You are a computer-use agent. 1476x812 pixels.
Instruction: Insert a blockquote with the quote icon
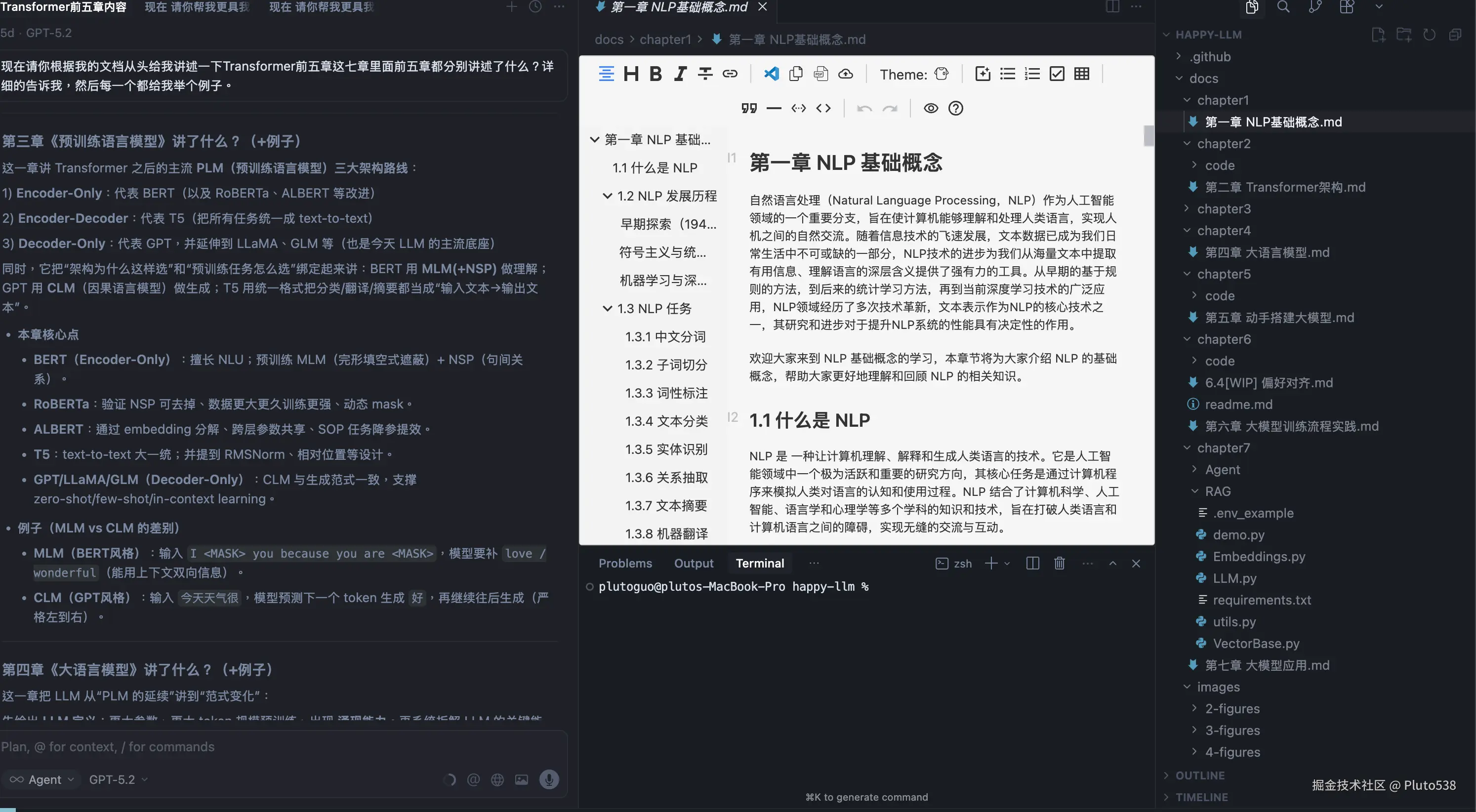pos(749,108)
